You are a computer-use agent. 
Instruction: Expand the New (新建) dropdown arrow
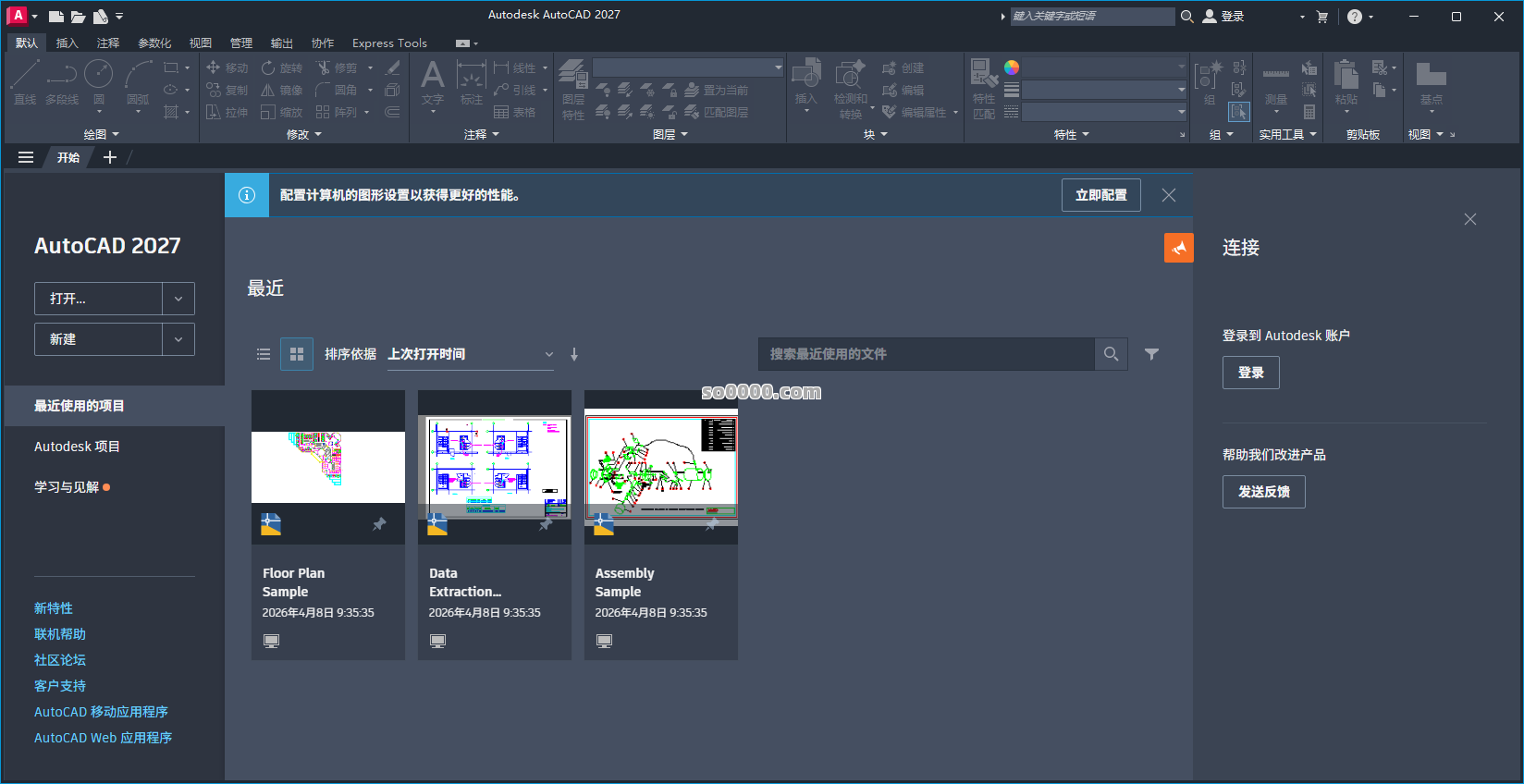178,339
